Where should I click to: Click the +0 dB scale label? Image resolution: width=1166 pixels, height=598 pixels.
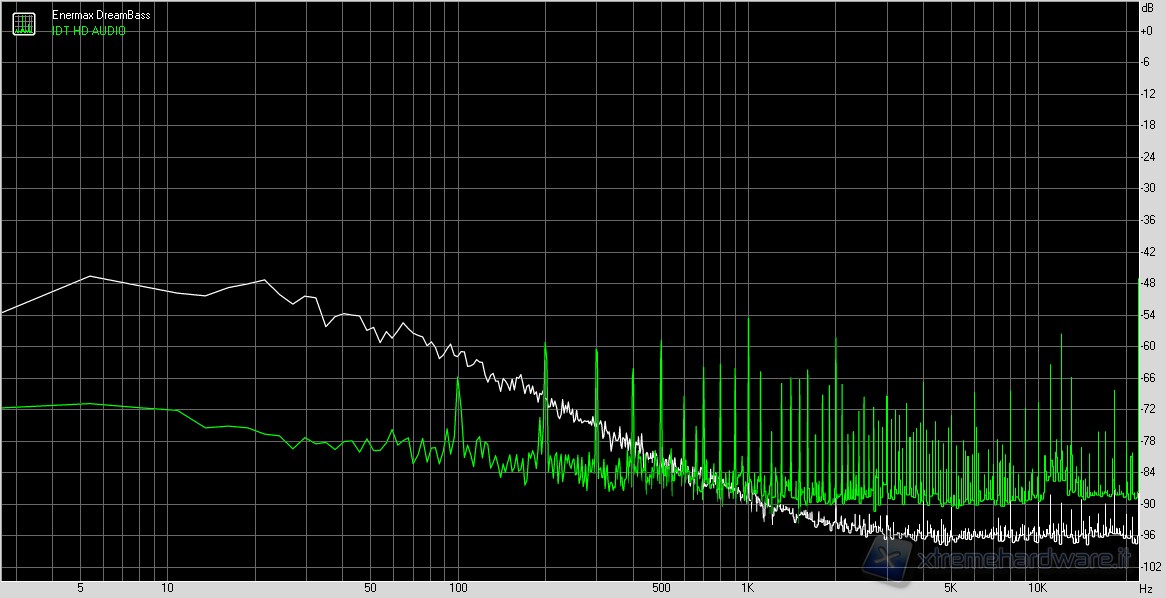[1146, 31]
